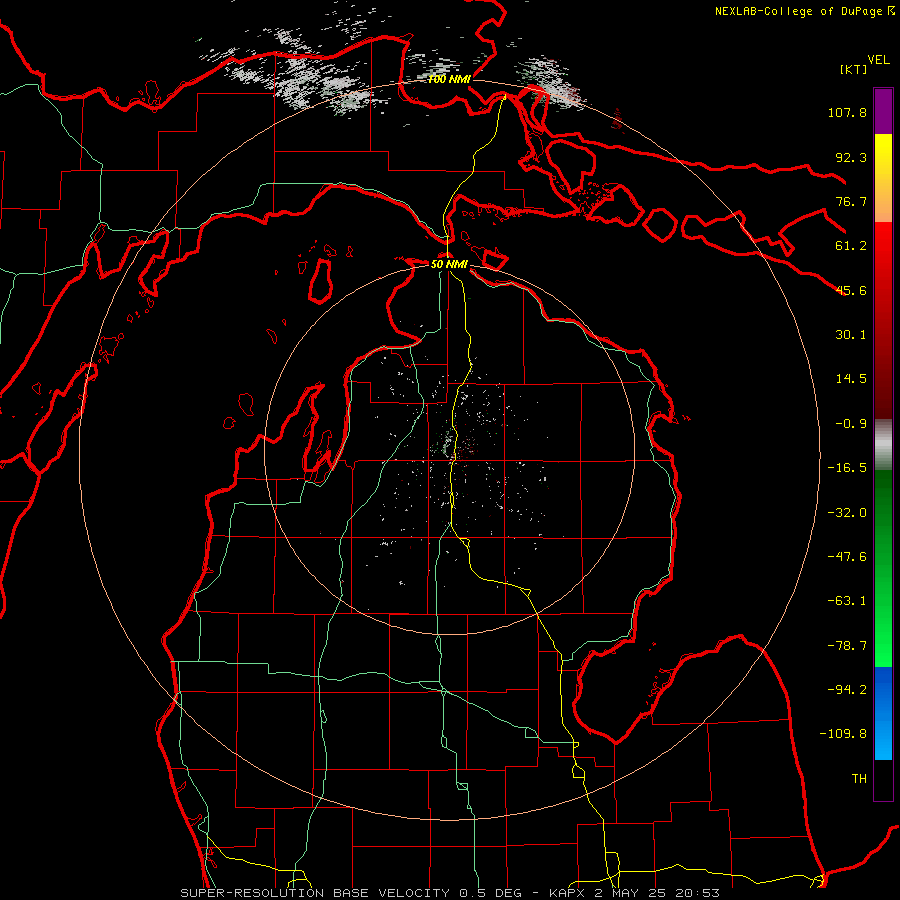Click the 107.8 scale value
Image resolution: width=900 pixels, height=900 pixels.
(x=847, y=112)
